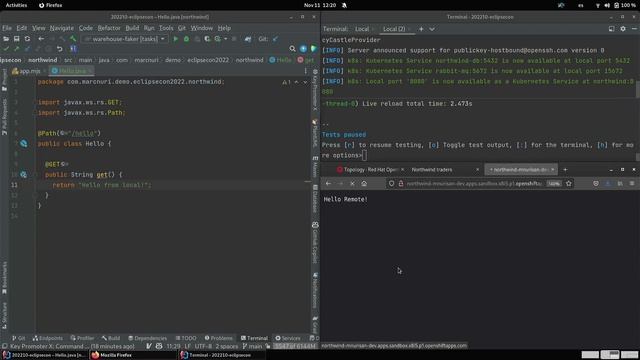
Task: Open the Dependencies tool window button
Action: [147, 338]
